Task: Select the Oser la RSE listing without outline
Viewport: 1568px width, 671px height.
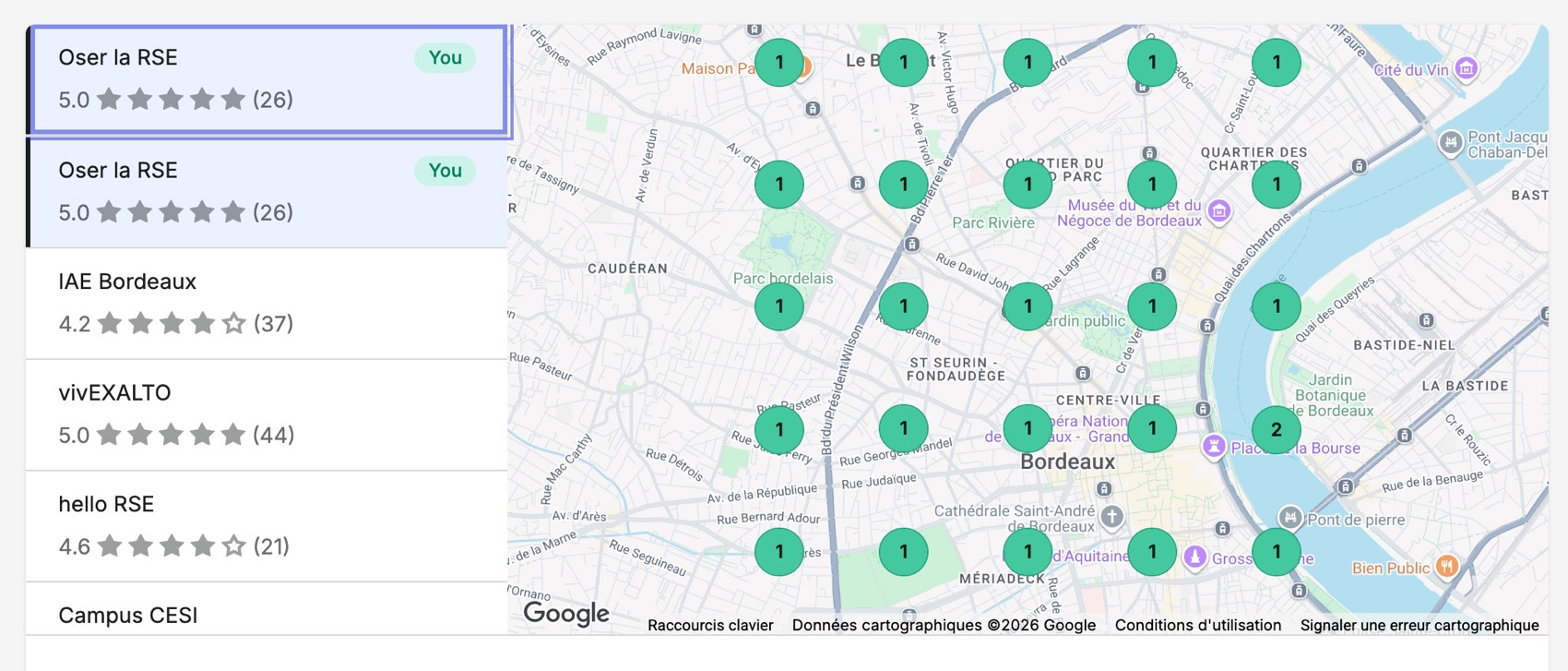Action: coord(268,192)
